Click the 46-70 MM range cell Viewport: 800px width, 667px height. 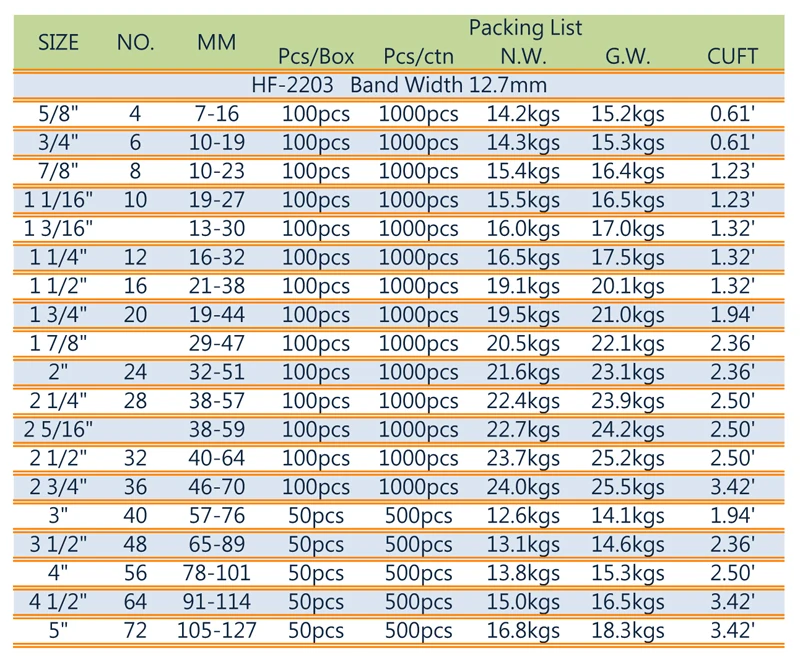217,488
